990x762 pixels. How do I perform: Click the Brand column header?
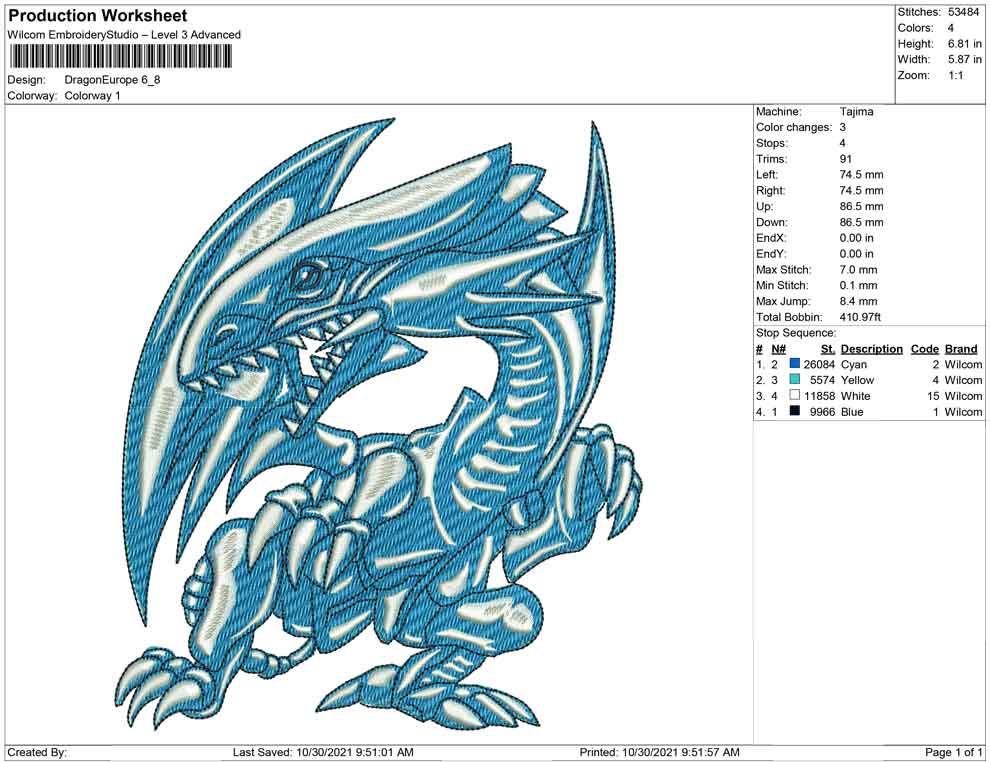961,348
